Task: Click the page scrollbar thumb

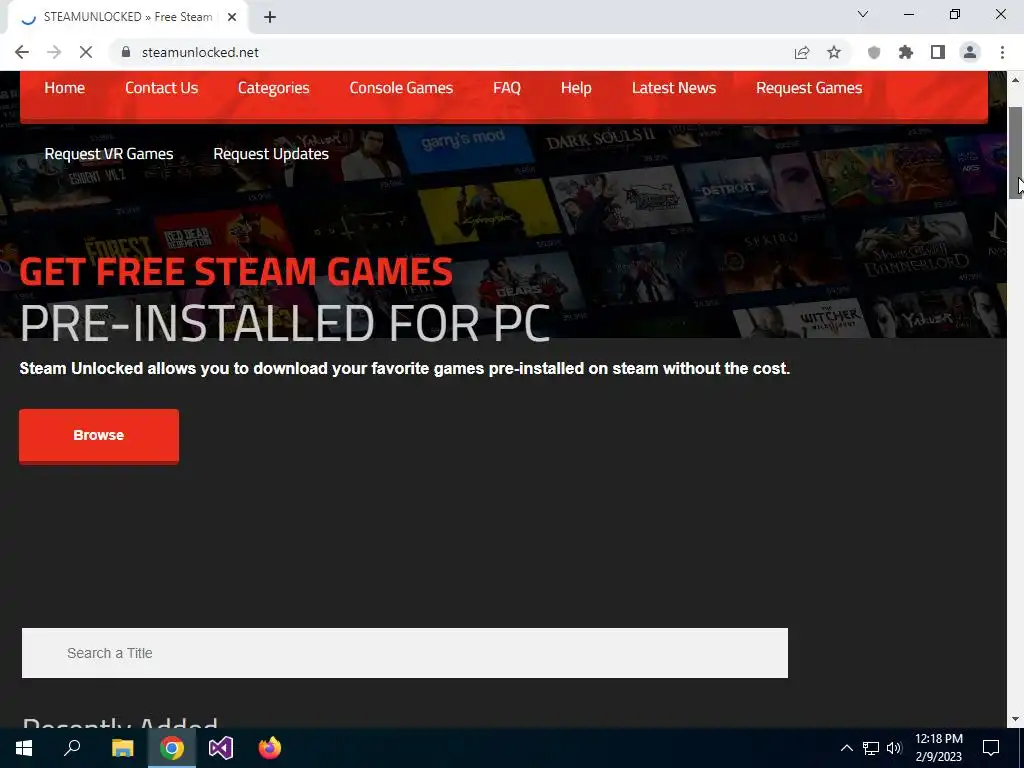Action: click(x=1015, y=152)
